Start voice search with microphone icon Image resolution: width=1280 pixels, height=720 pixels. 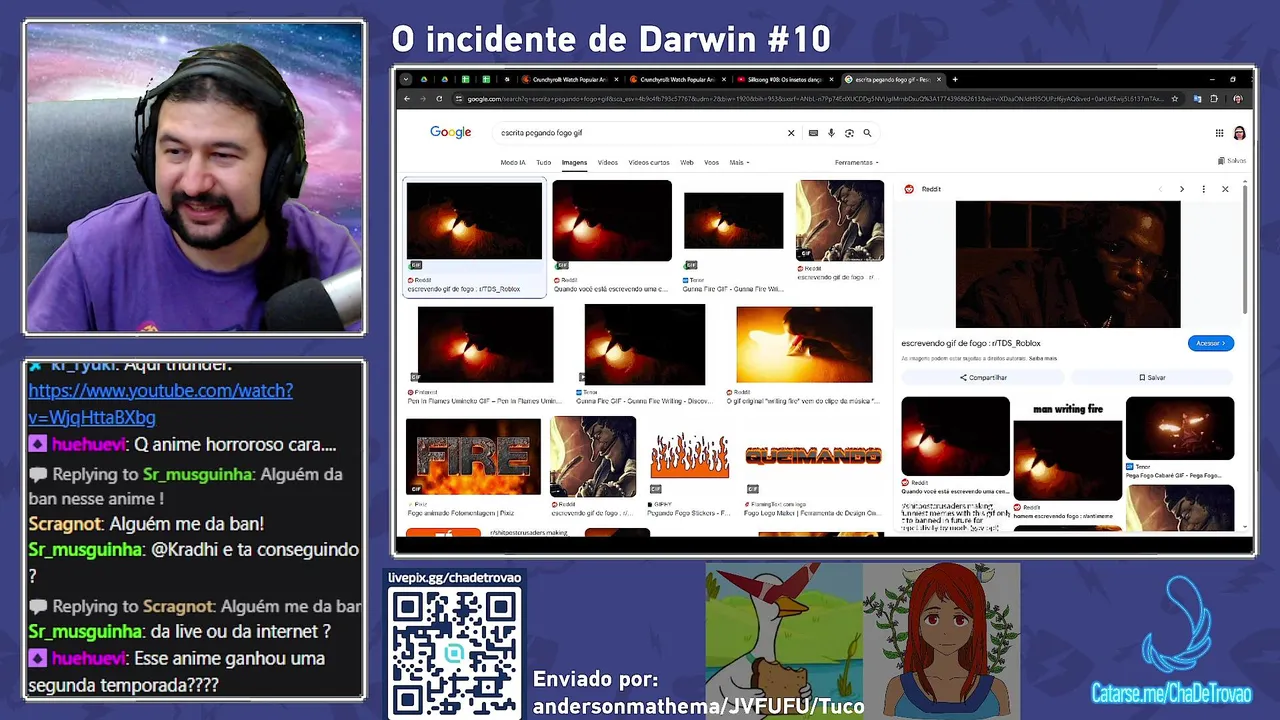[831, 133]
